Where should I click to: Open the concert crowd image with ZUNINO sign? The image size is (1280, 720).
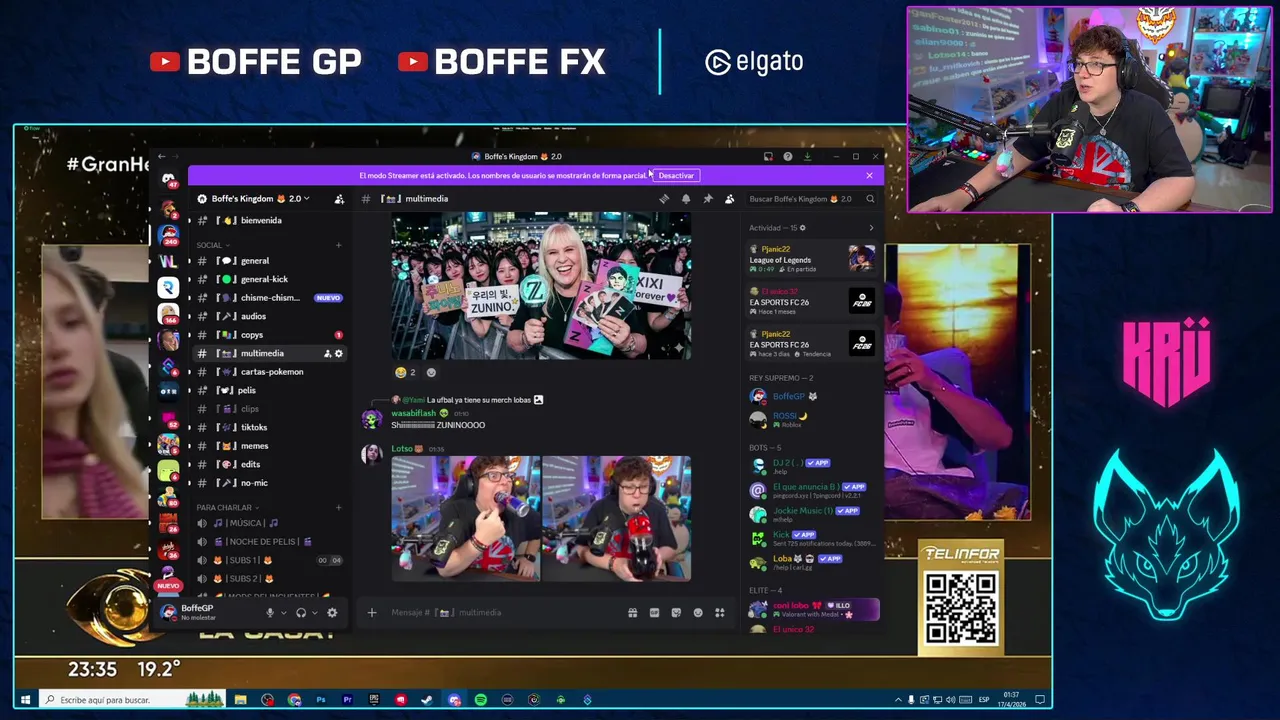pyautogui.click(x=541, y=285)
